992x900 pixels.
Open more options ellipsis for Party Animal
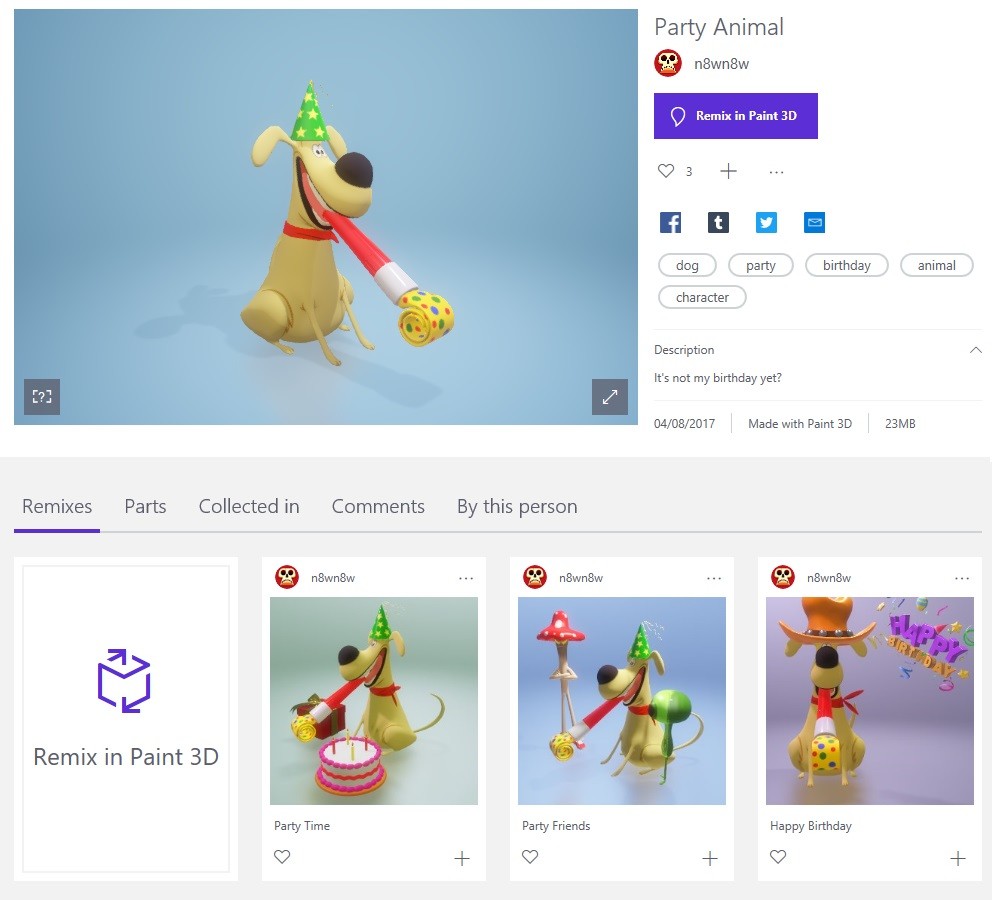point(776,172)
